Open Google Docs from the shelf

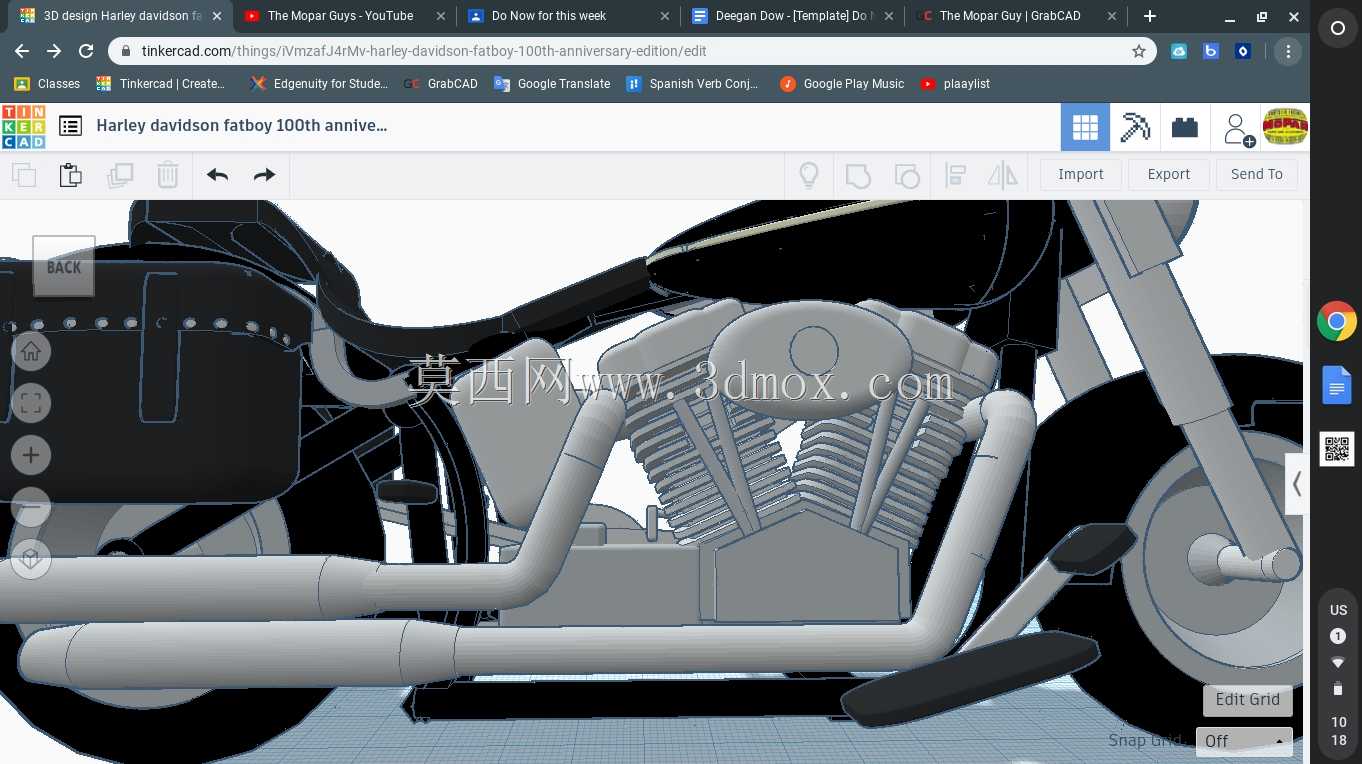(1337, 385)
